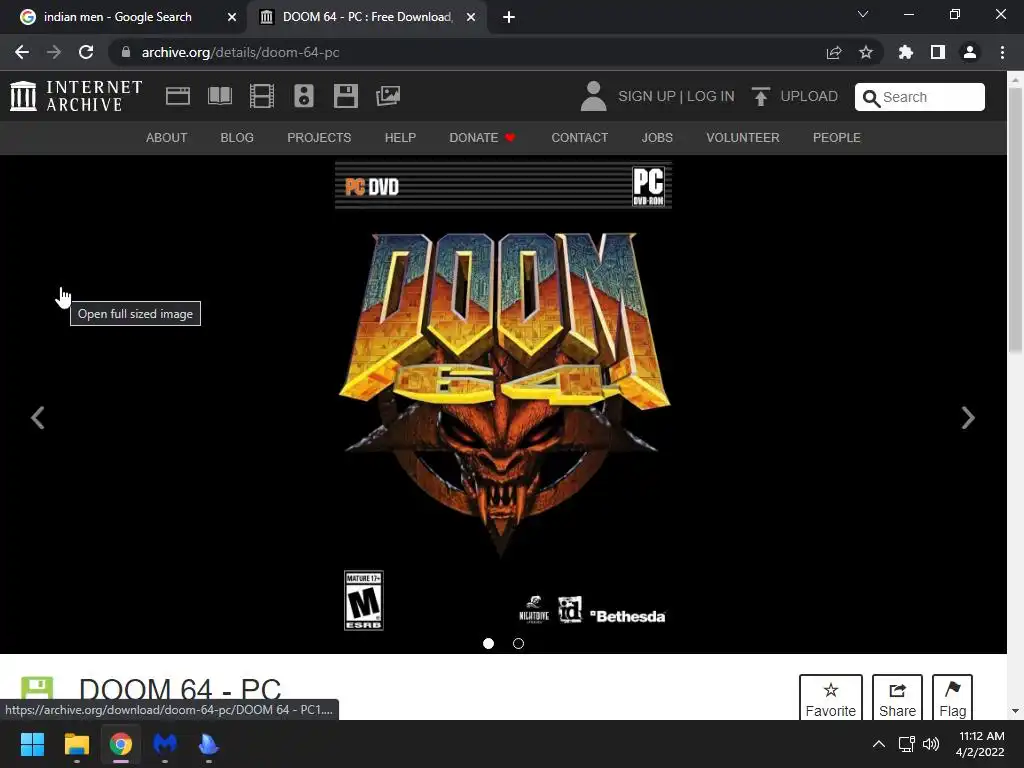Open the BLOG menu item
The width and height of the screenshot is (1024, 768).
(237, 138)
